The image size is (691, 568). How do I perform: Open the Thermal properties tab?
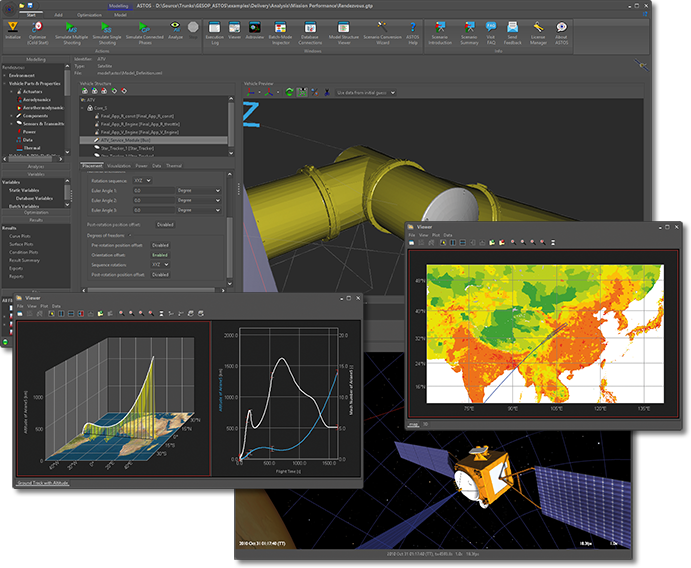[x=174, y=166]
